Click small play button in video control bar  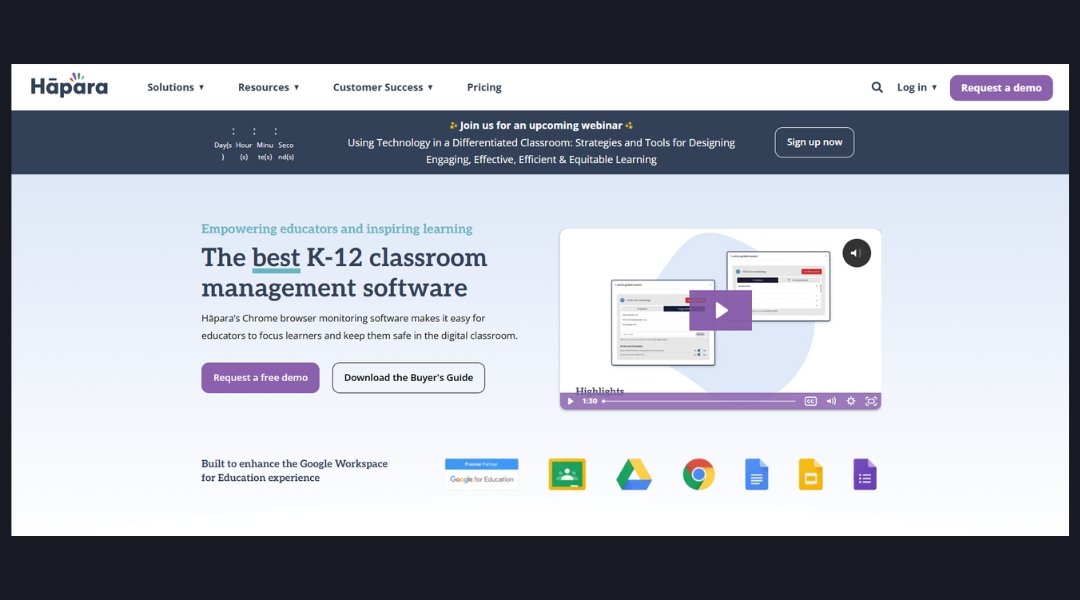pyautogui.click(x=570, y=401)
